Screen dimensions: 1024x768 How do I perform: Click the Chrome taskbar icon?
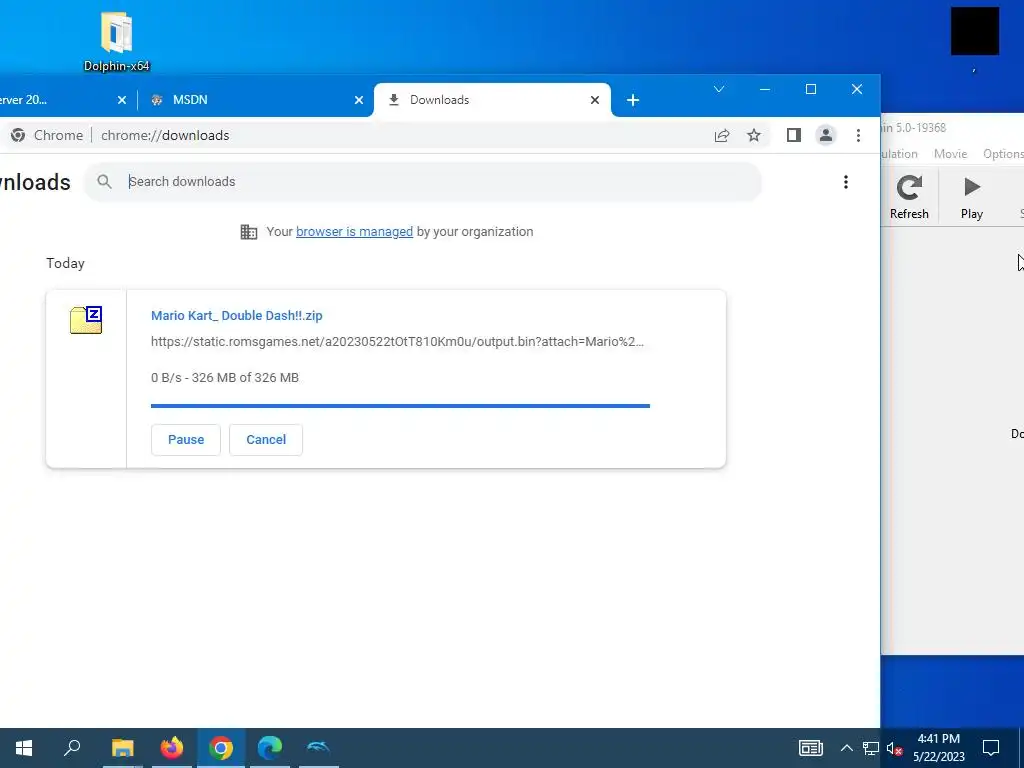(221, 748)
